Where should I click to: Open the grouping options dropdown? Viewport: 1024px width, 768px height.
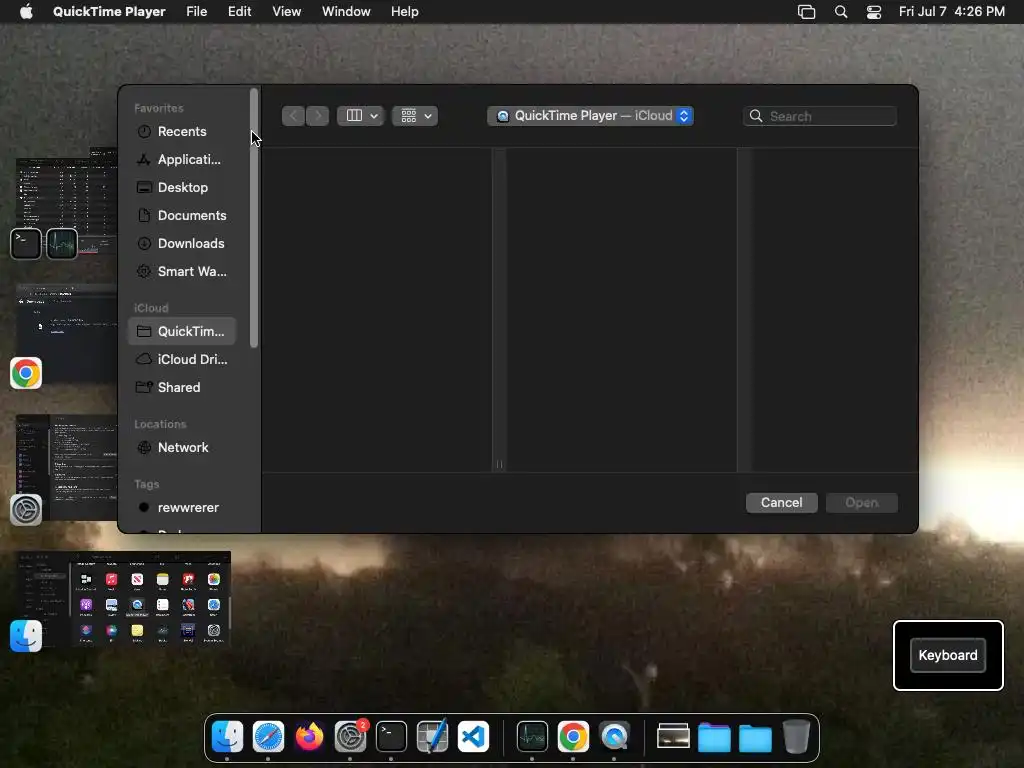(x=415, y=116)
